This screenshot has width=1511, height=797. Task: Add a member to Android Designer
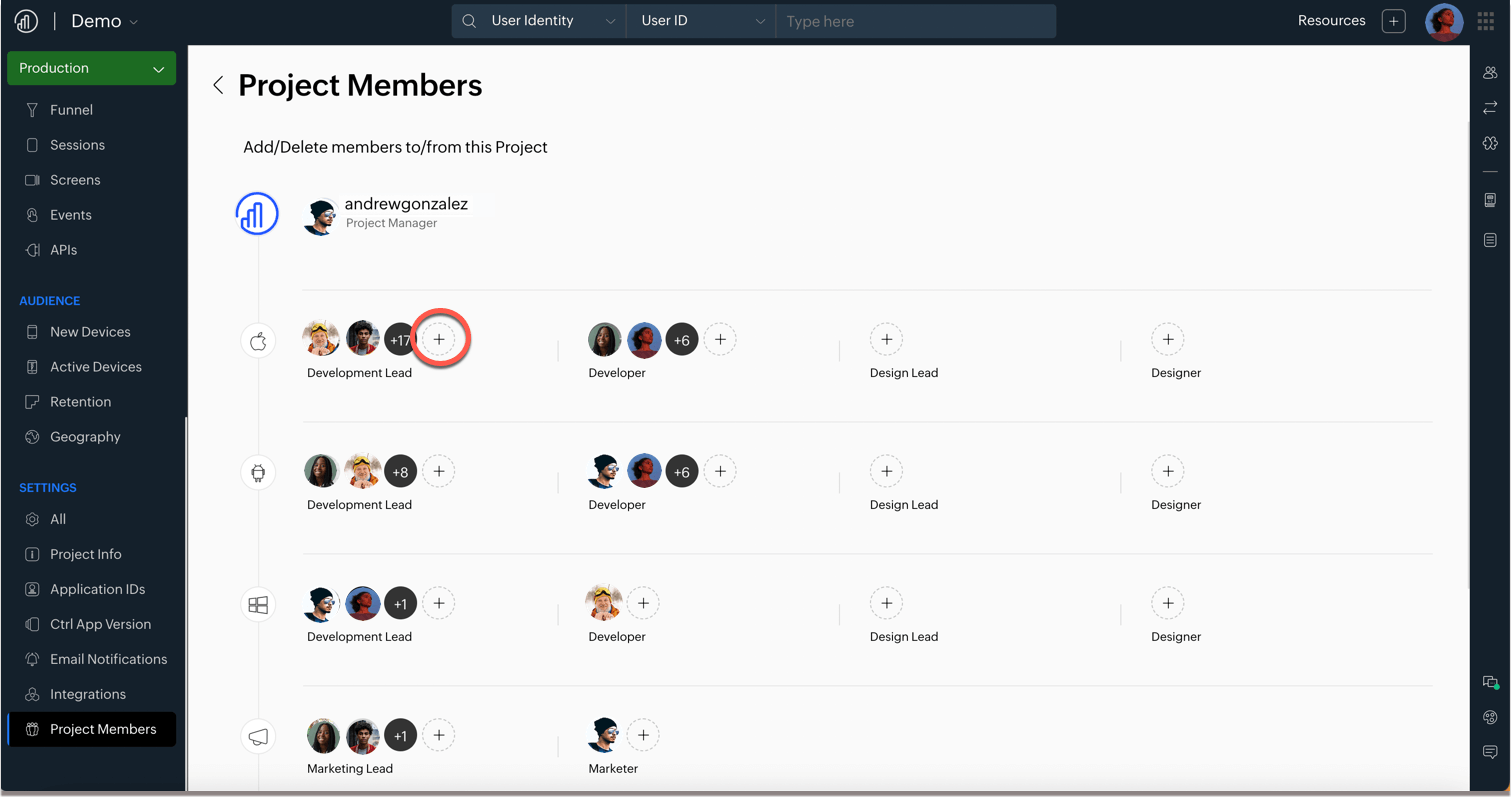(1167, 472)
